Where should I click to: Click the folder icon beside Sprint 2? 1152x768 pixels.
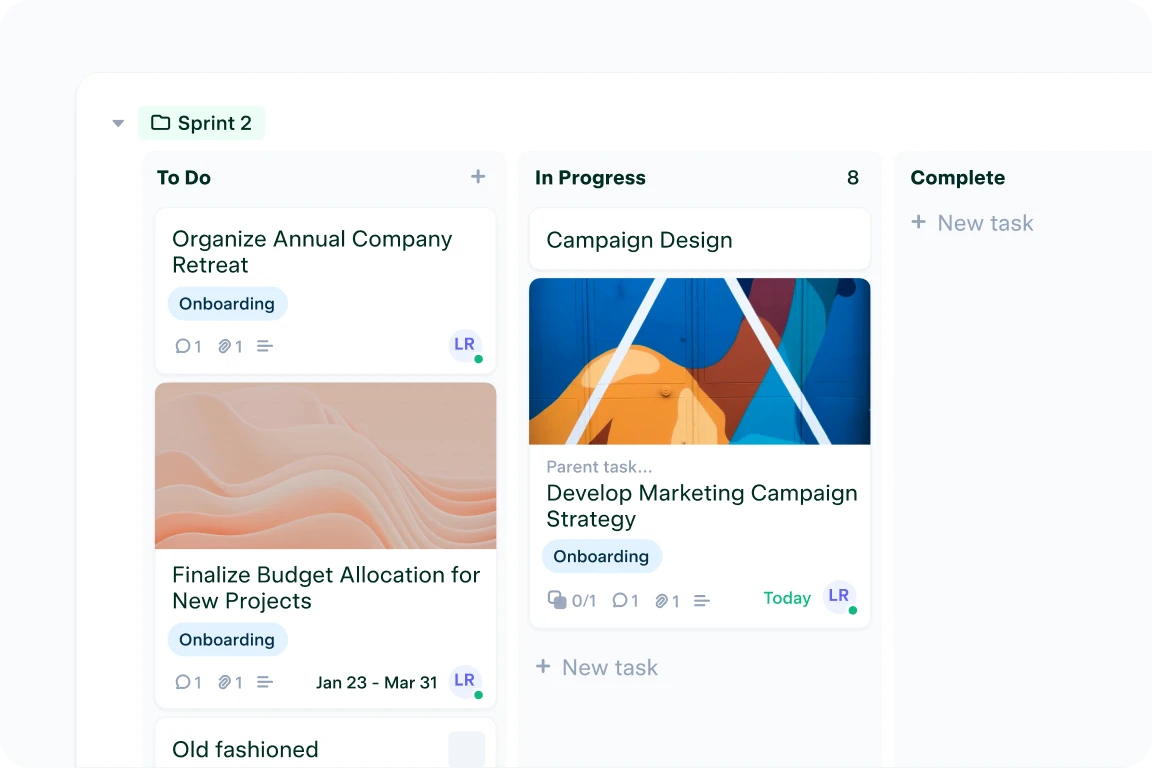(160, 123)
